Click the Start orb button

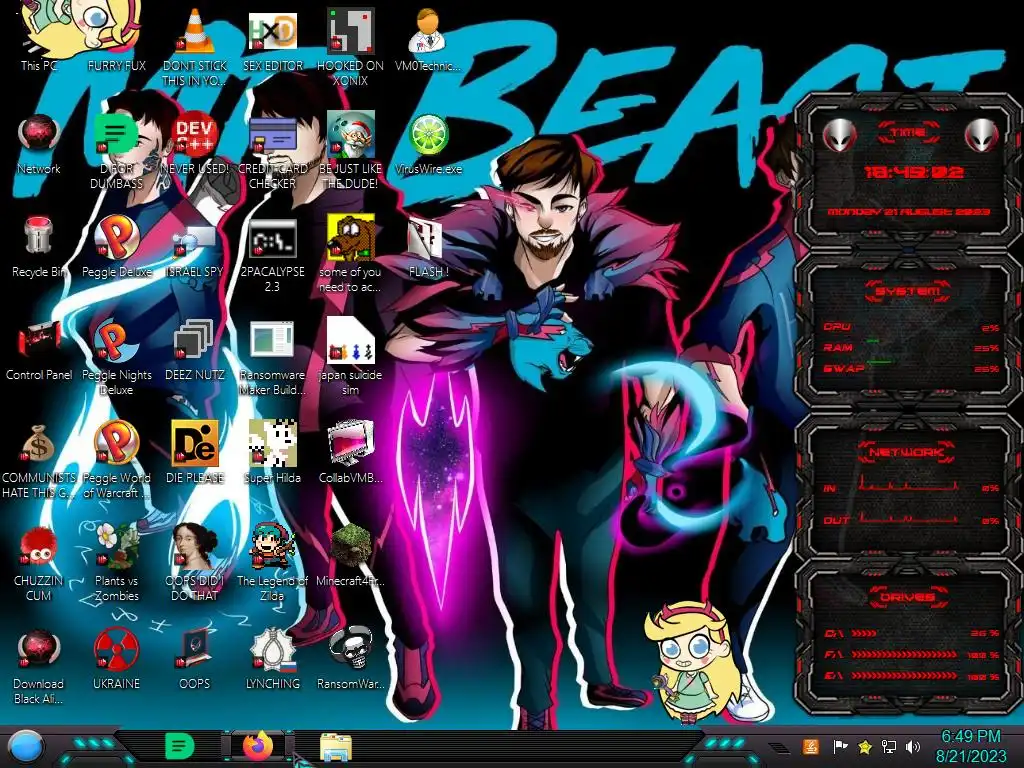[25, 747]
